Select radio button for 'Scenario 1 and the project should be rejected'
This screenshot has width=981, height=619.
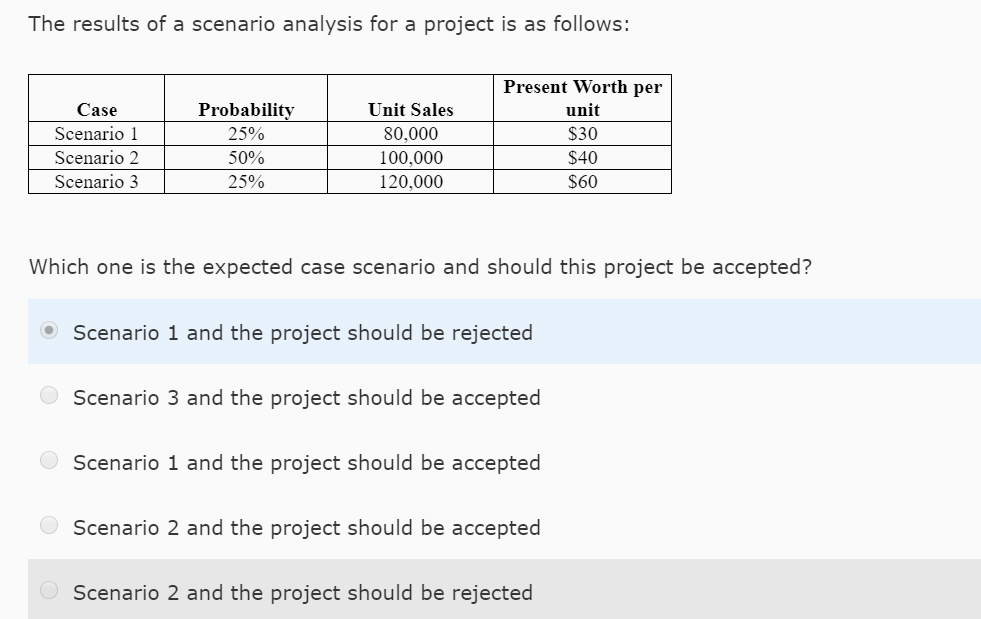[x=49, y=330]
